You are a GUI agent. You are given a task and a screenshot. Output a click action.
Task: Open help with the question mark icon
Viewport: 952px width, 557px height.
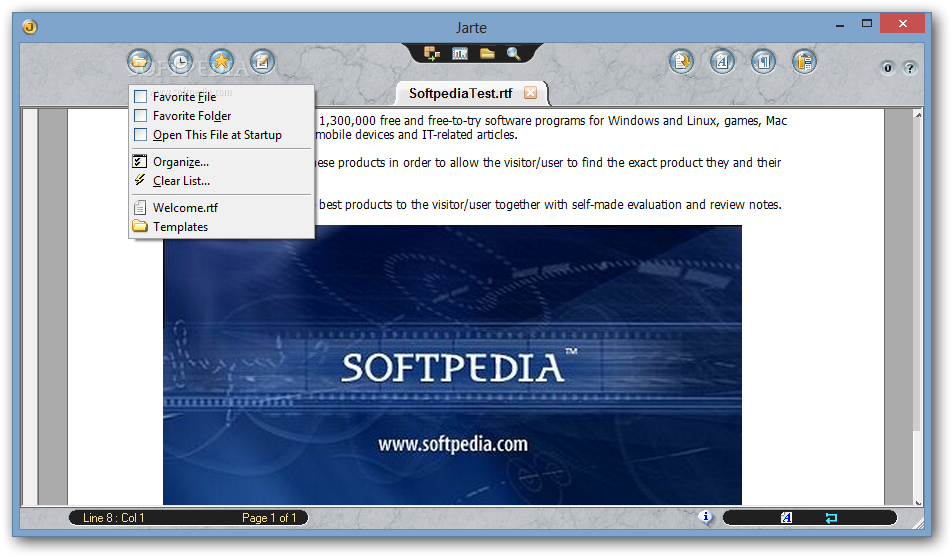pos(910,68)
